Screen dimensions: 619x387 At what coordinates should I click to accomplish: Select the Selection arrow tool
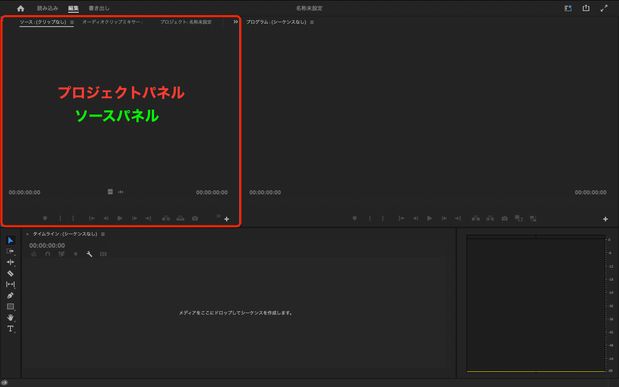[x=11, y=240]
